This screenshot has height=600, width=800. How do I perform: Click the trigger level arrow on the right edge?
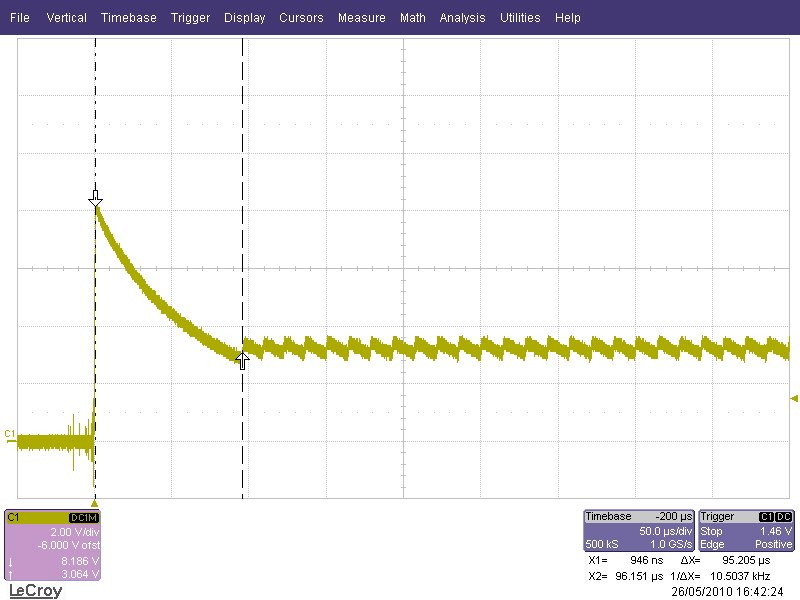(794, 398)
